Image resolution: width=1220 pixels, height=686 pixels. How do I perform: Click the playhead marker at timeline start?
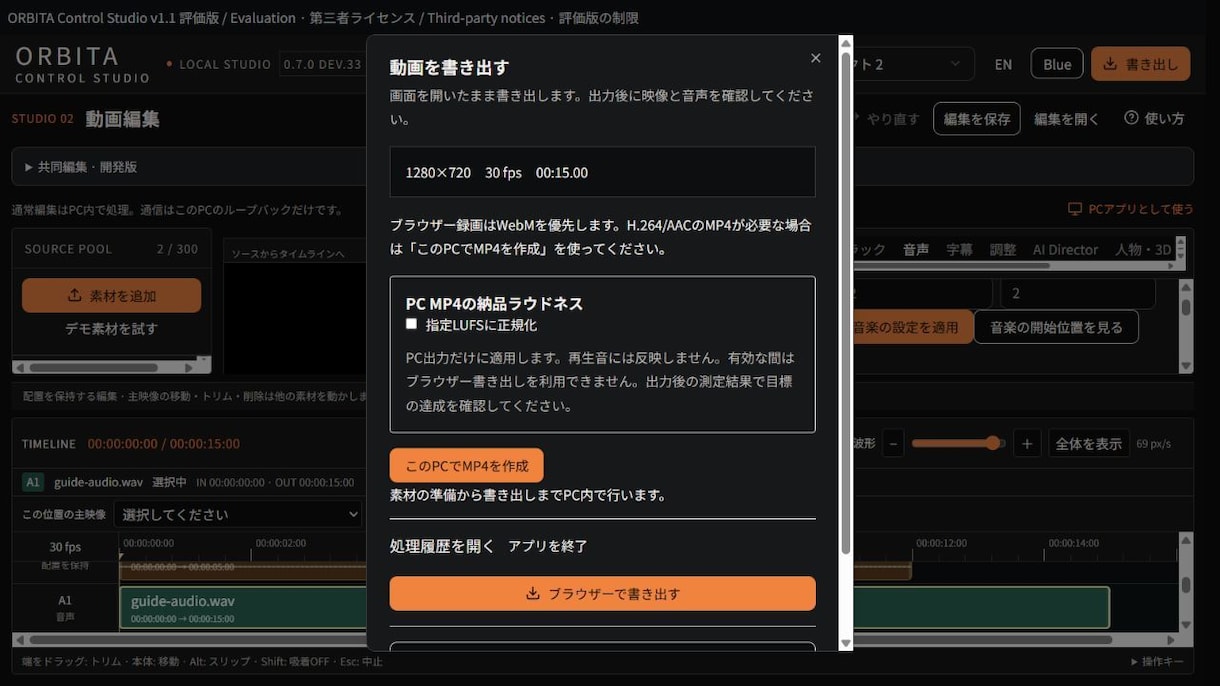[x=121, y=555]
